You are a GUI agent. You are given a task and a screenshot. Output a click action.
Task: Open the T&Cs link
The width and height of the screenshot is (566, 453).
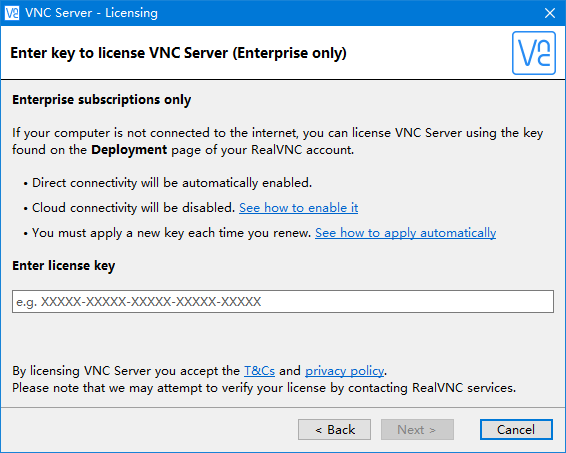(x=260, y=371)
